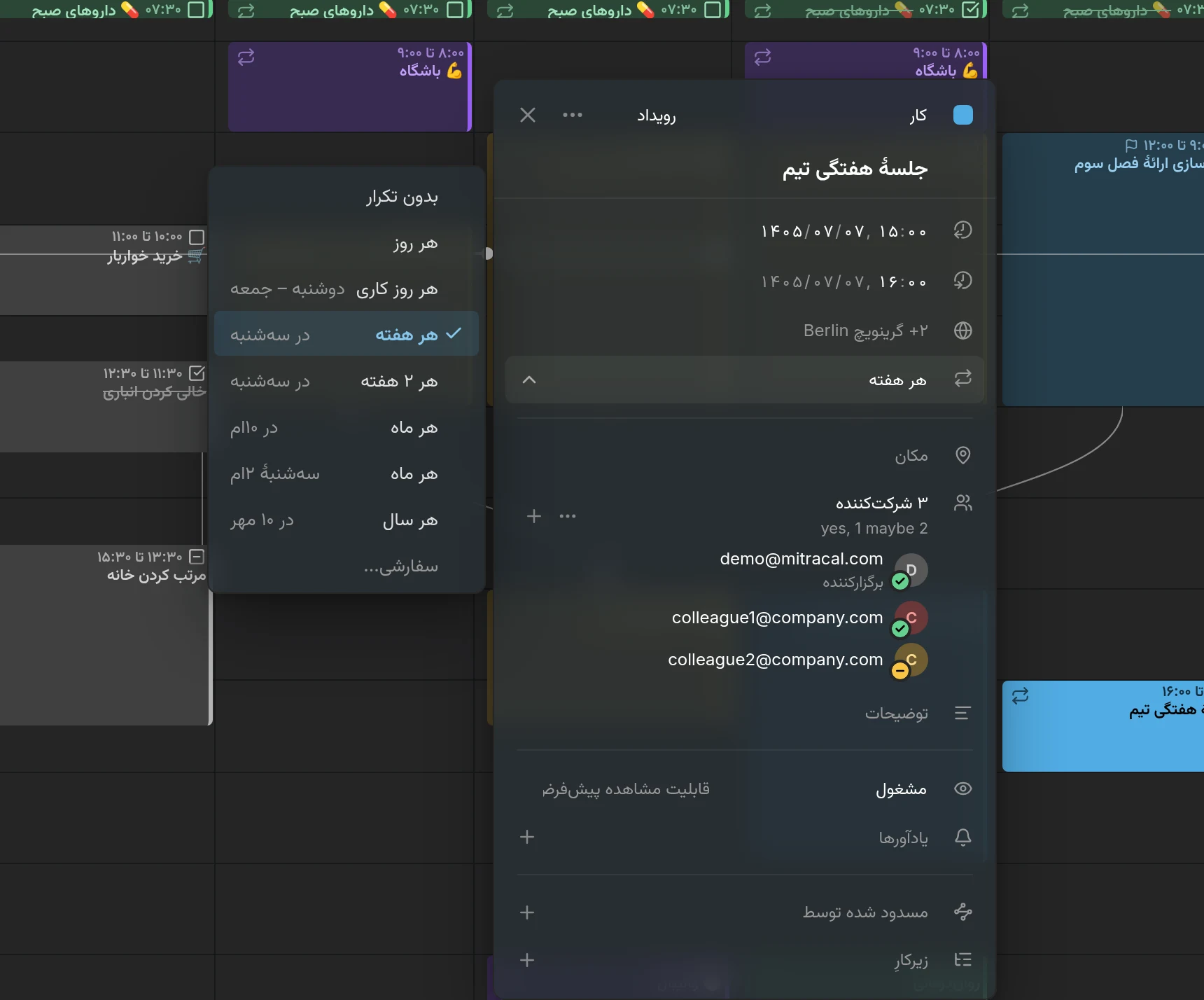Check the خرید خواربار task checkbox
The image size is (1204, 1000).
[197, 237]
